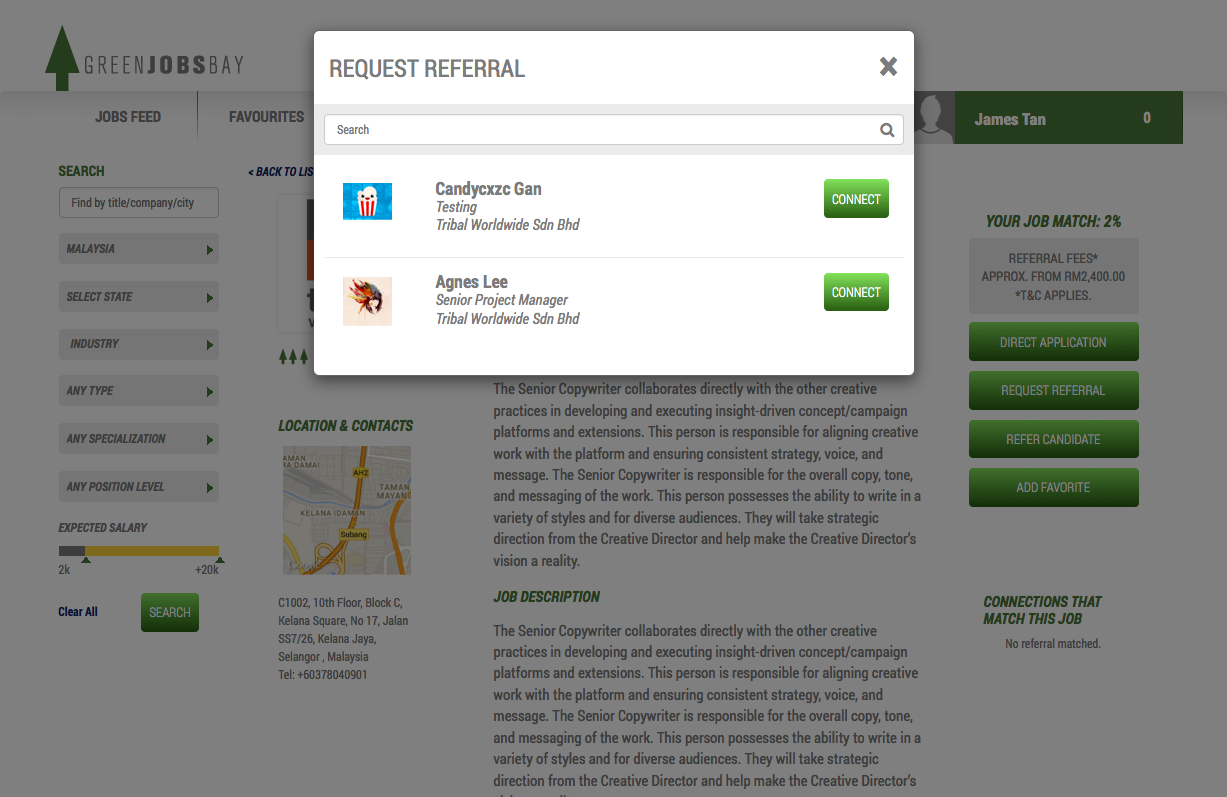This screenshot has height=797, width=1227.
Task: Click the search magnifier icon in dialog
Action: point(887,130)
